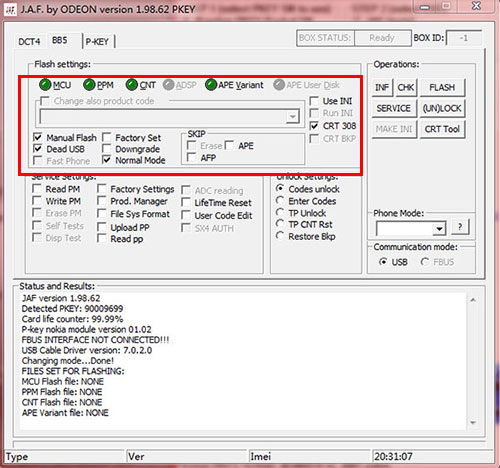Enable the Factory Set checkbox
This screenshot has width=500, height=468.
coord(107,137)
